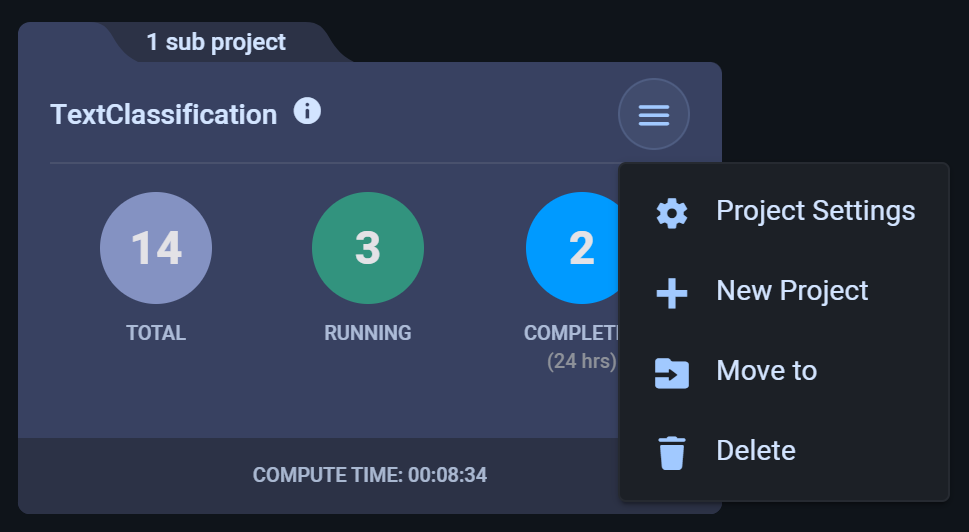Click the TOTAL label under the count
The image size is (969, 532).
click(156, 333)
